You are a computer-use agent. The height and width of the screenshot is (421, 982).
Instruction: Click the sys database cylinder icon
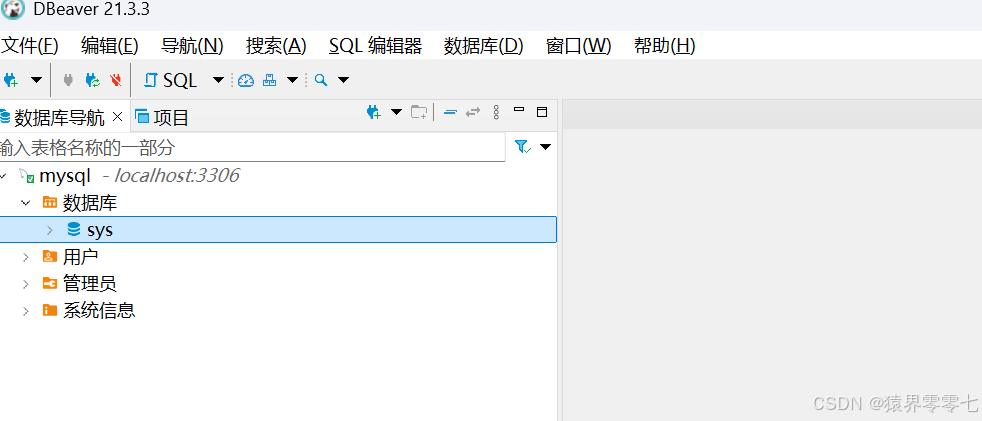73,229
